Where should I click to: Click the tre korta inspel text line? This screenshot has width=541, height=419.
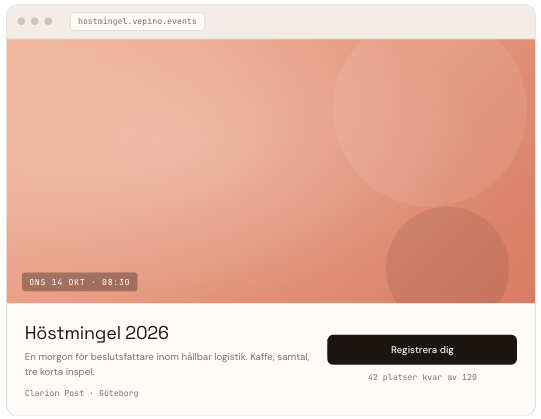[x=59, y=372]
